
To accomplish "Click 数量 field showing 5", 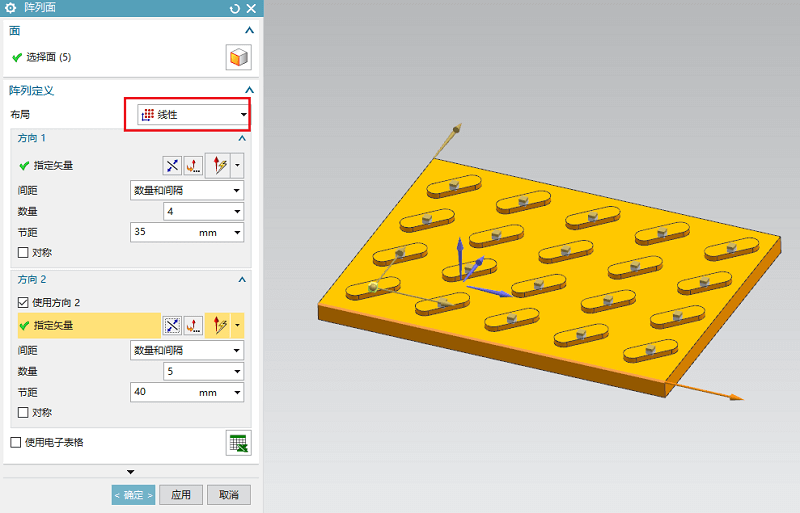I will coord(203,371).
